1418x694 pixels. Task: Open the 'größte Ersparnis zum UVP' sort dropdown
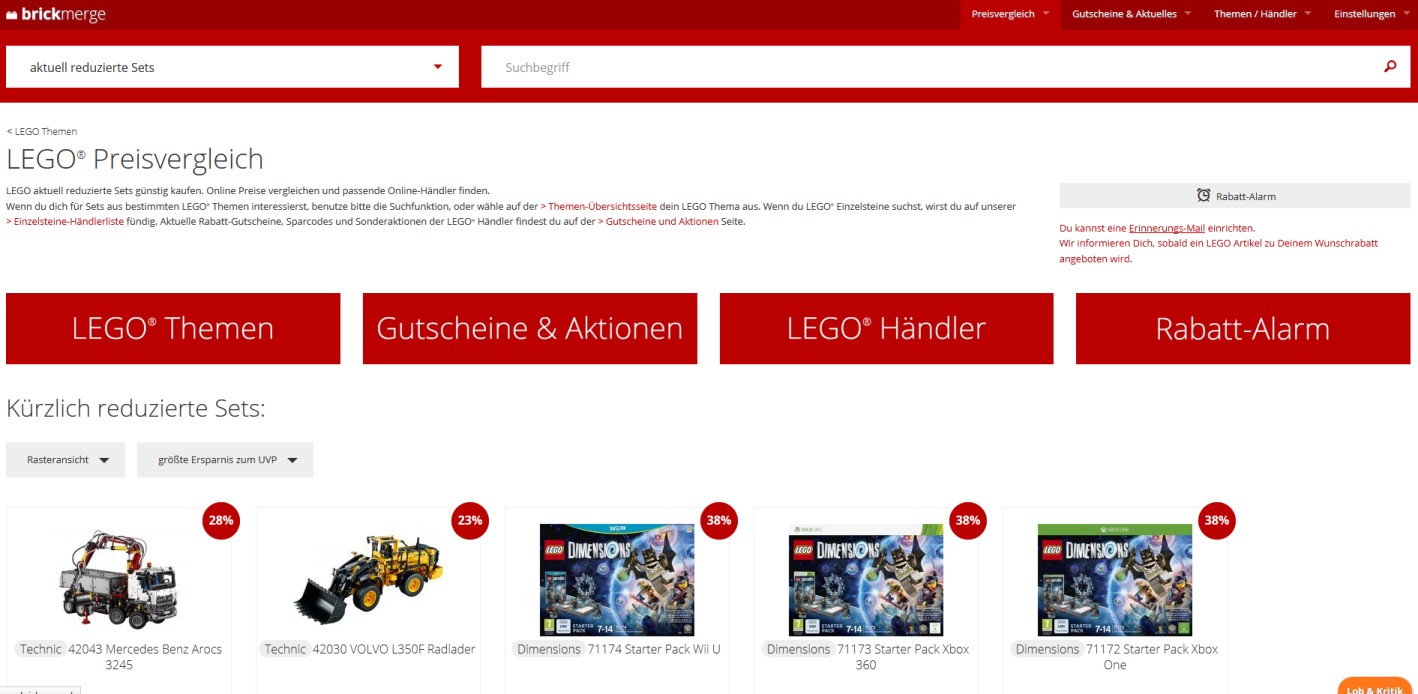225,460
